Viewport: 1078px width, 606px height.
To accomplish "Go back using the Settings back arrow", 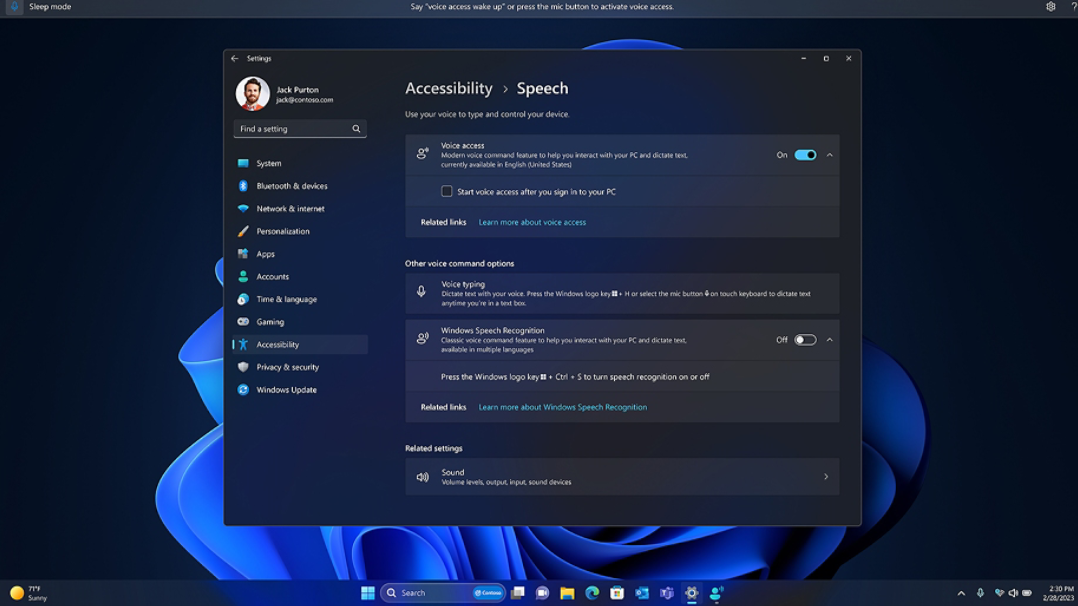I will (235, 58).
